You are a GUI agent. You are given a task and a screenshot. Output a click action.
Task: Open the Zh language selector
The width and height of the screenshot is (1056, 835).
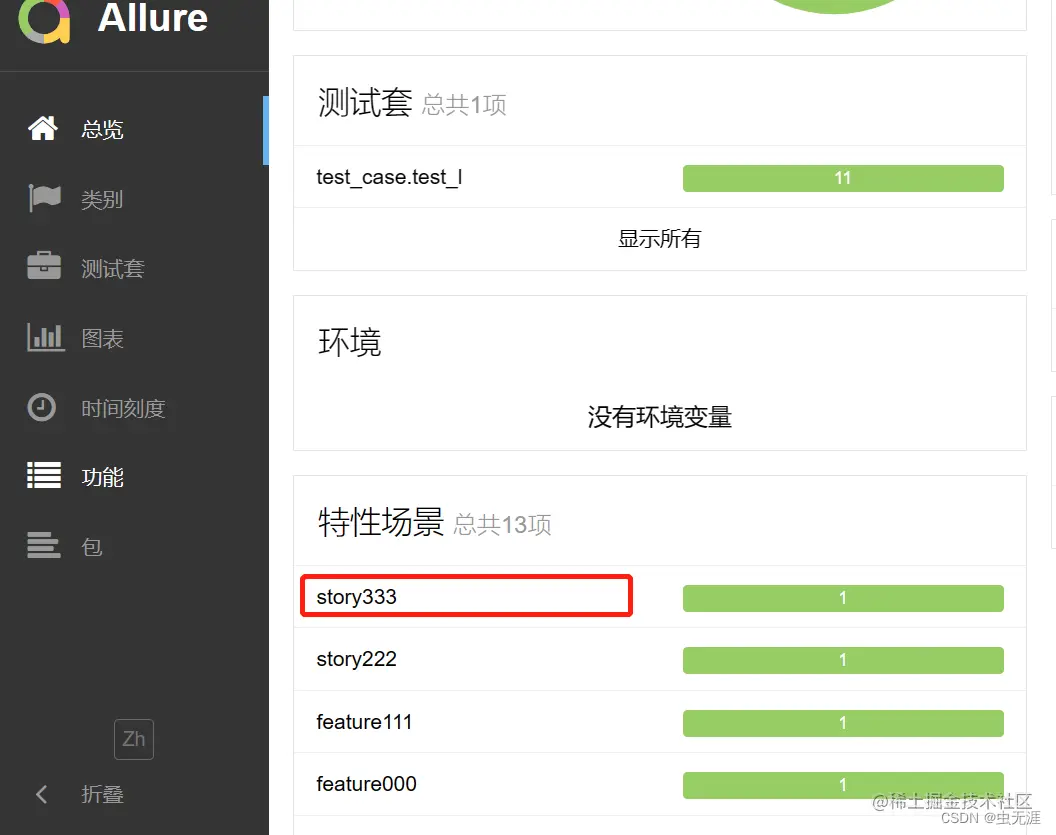[x=134, y=739]
